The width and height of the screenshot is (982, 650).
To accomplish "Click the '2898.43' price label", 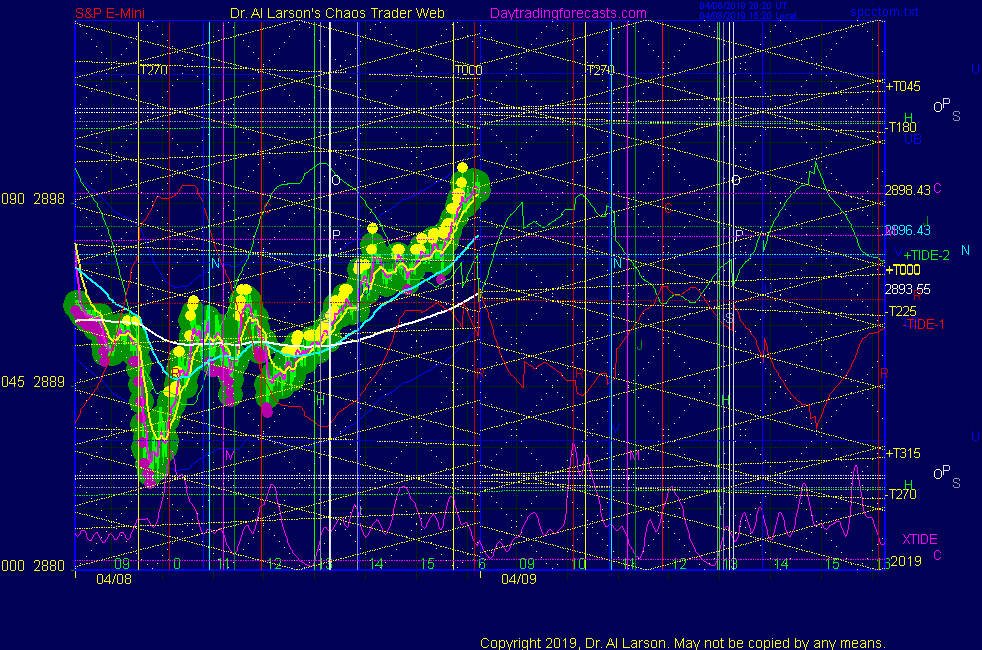I will [907, 190].
